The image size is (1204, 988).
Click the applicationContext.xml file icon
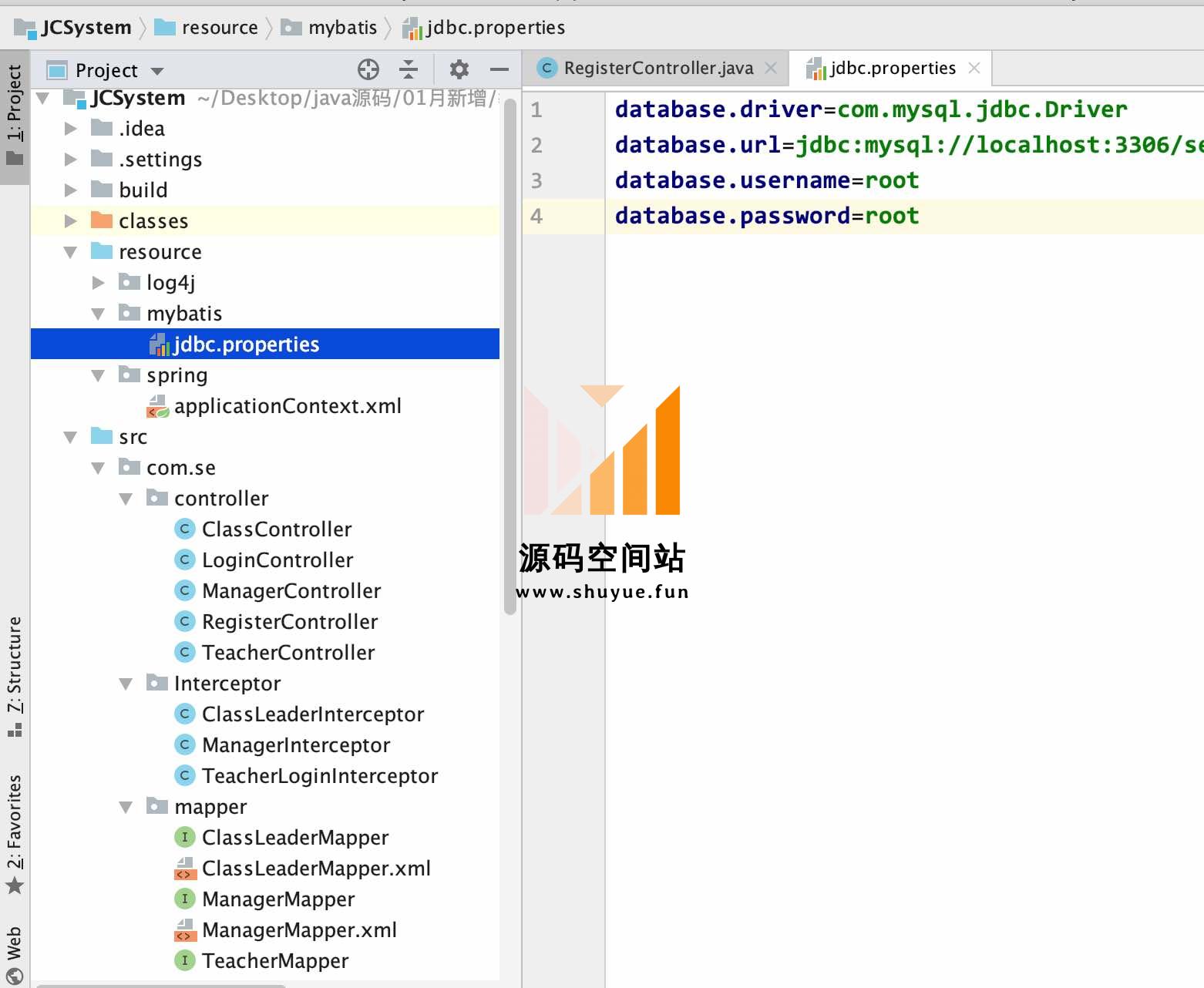(x=158, y=406)
